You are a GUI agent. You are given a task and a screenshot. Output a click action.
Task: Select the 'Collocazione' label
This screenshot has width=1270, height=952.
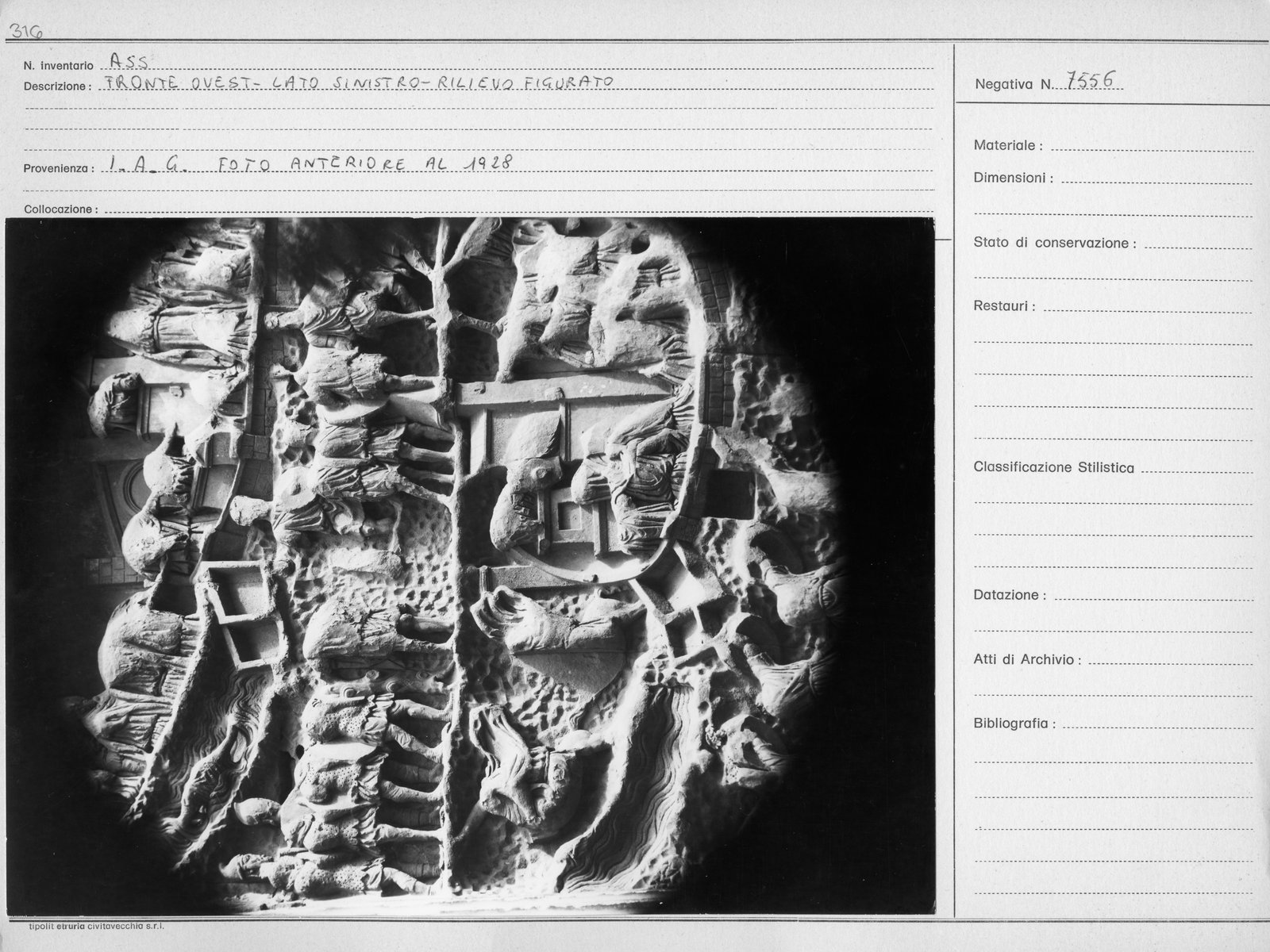point(61,209)
